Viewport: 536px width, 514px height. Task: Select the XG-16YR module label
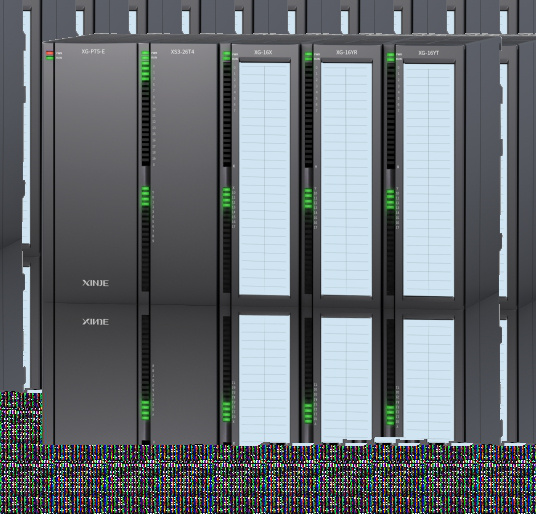coord(347,53)
